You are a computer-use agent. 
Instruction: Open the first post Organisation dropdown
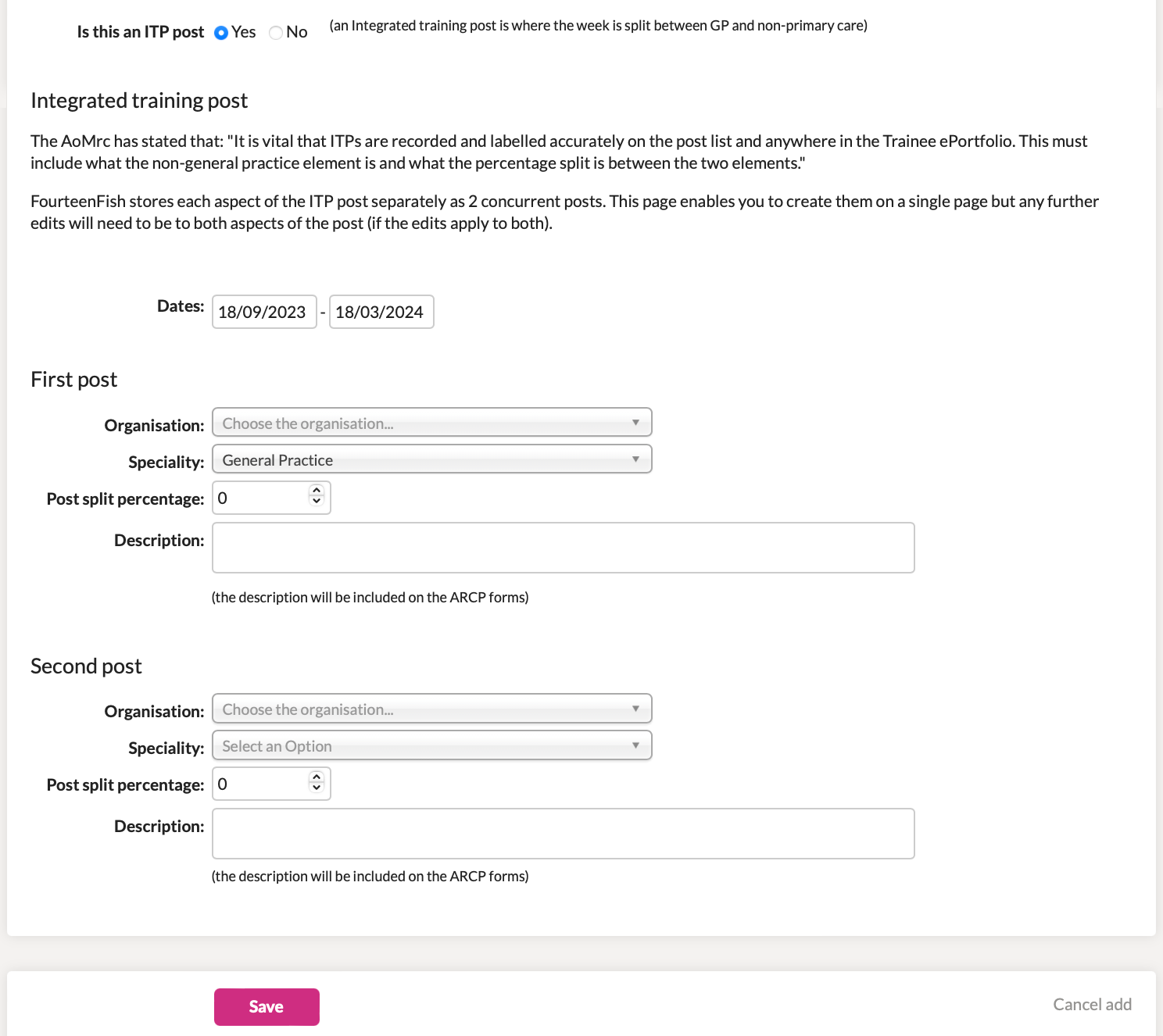click(x=431, y=422)
